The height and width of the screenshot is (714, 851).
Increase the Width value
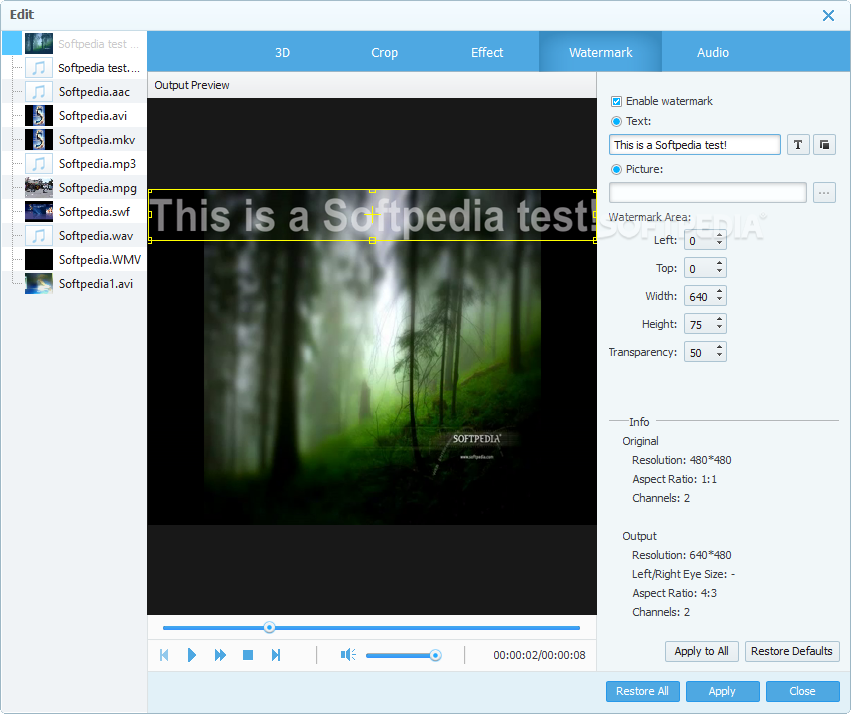pyautogui.click(x=719, y=292)
